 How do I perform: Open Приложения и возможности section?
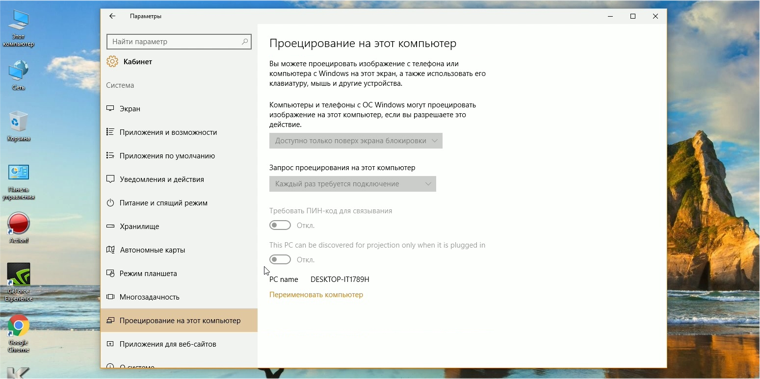(x=179, y=132)
